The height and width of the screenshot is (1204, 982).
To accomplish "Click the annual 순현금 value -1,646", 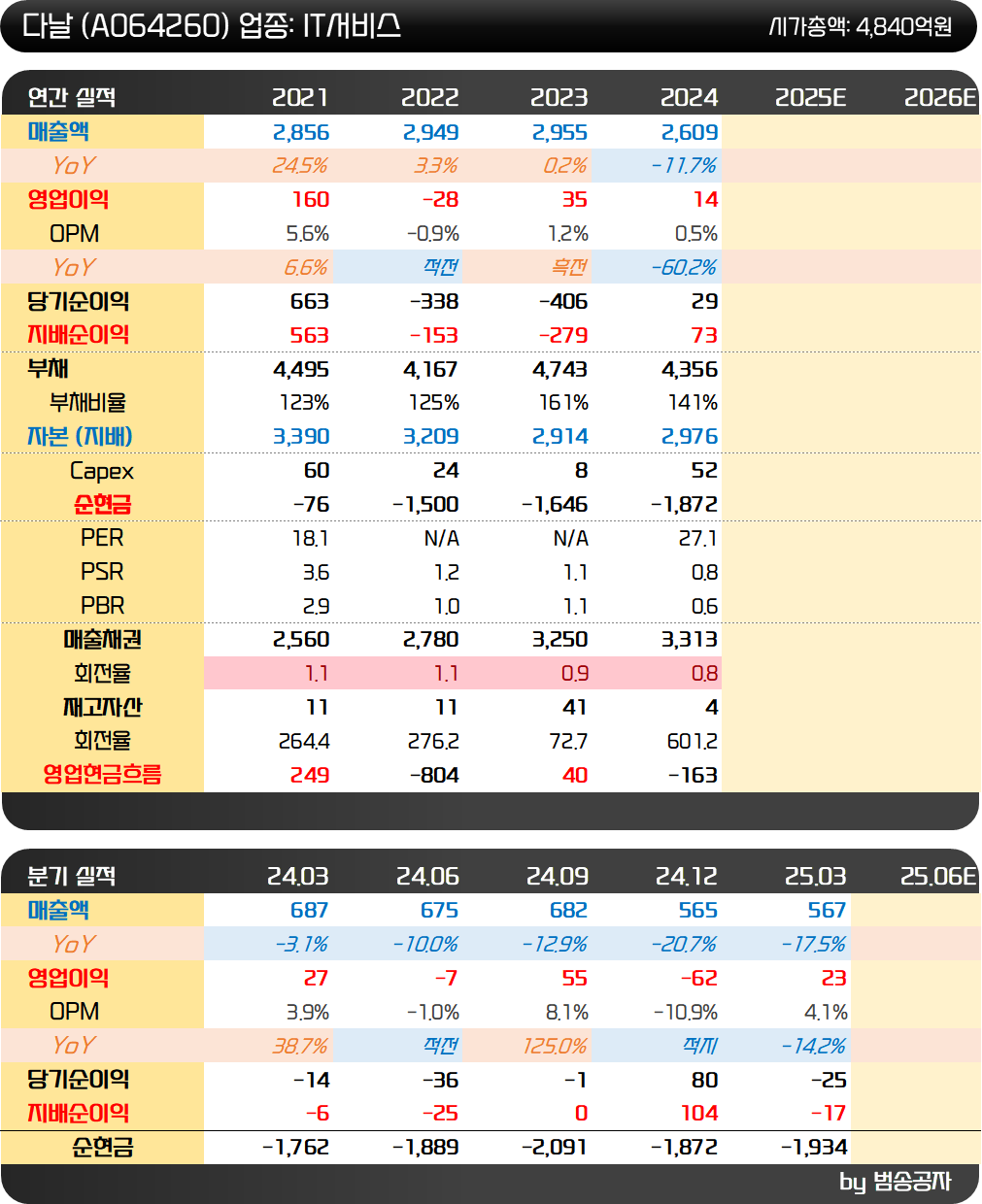I will pyautogui.click(x=555, y=504).
